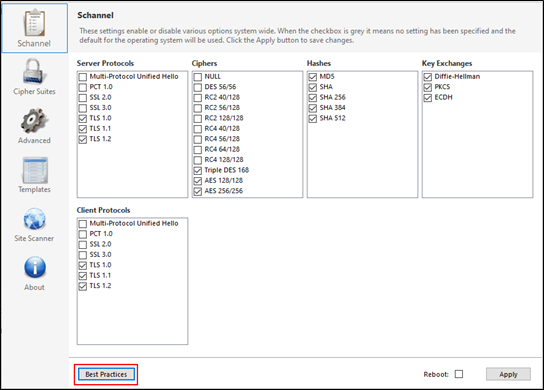Uncheck the Triple DES 168 cipher
The image size is (544, 390).
[x=198, y=170]
